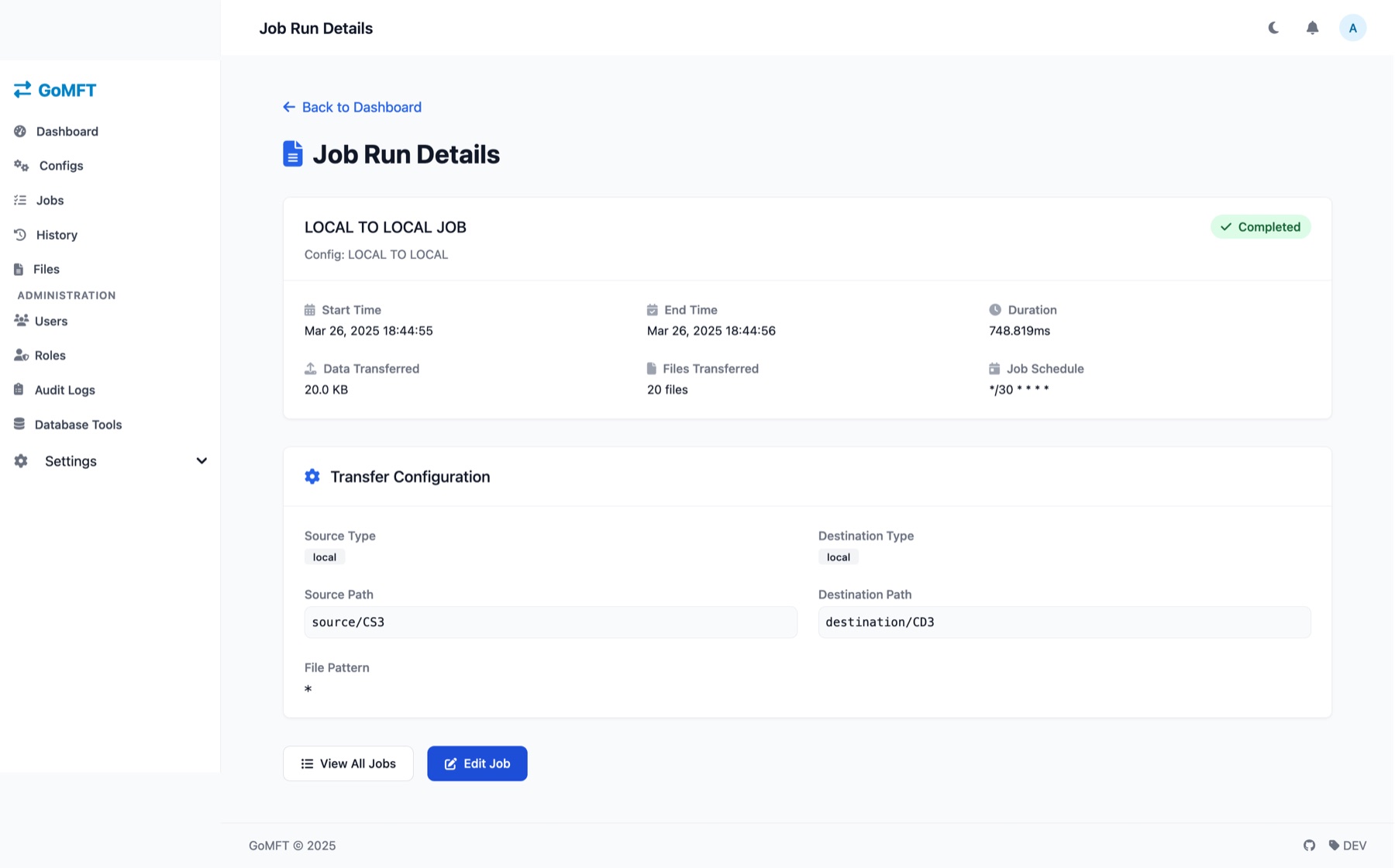Click the DEV version tag
1395x868 pixels.
click(x=1348, y=846)
